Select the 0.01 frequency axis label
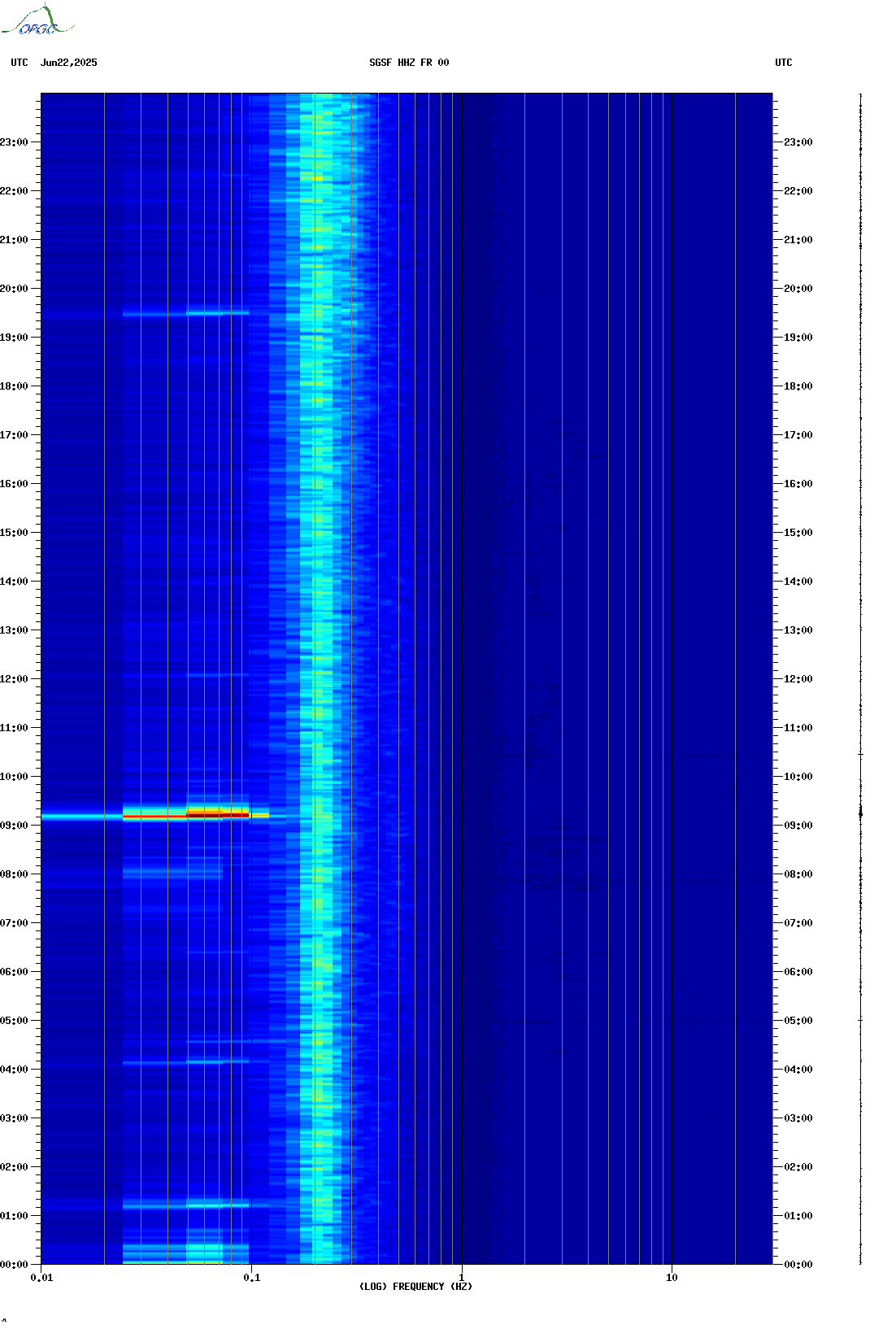 pyautogui.click(x=41, y=1278)
